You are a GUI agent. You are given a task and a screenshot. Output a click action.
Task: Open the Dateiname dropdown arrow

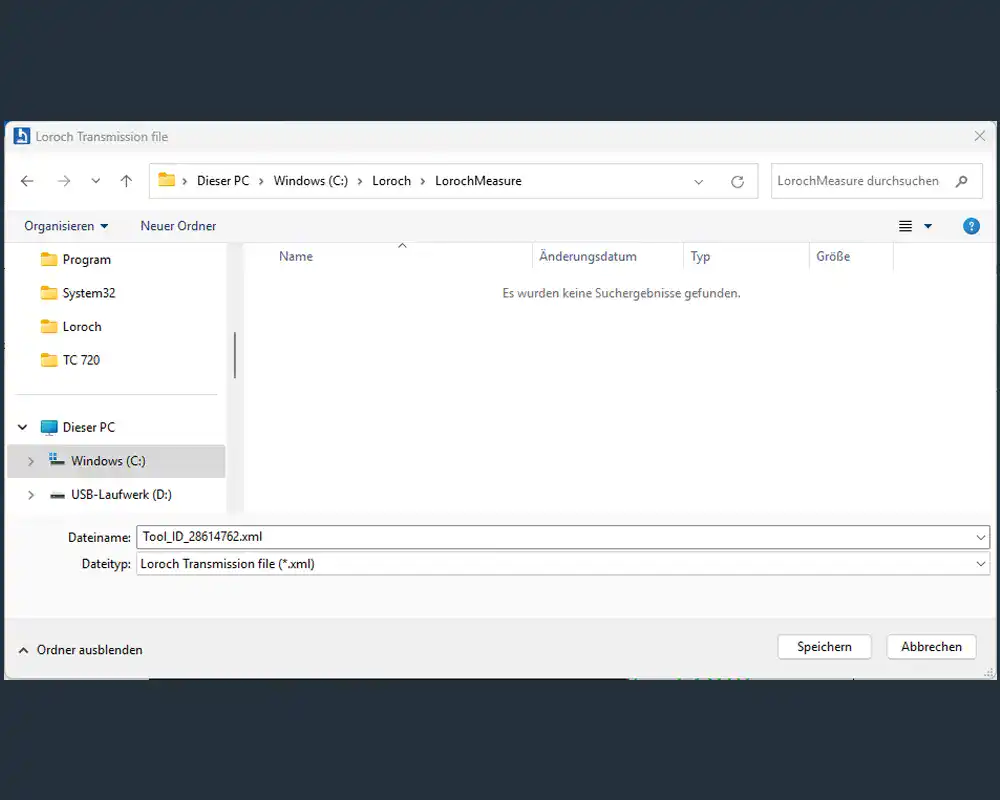pos(981,537)
